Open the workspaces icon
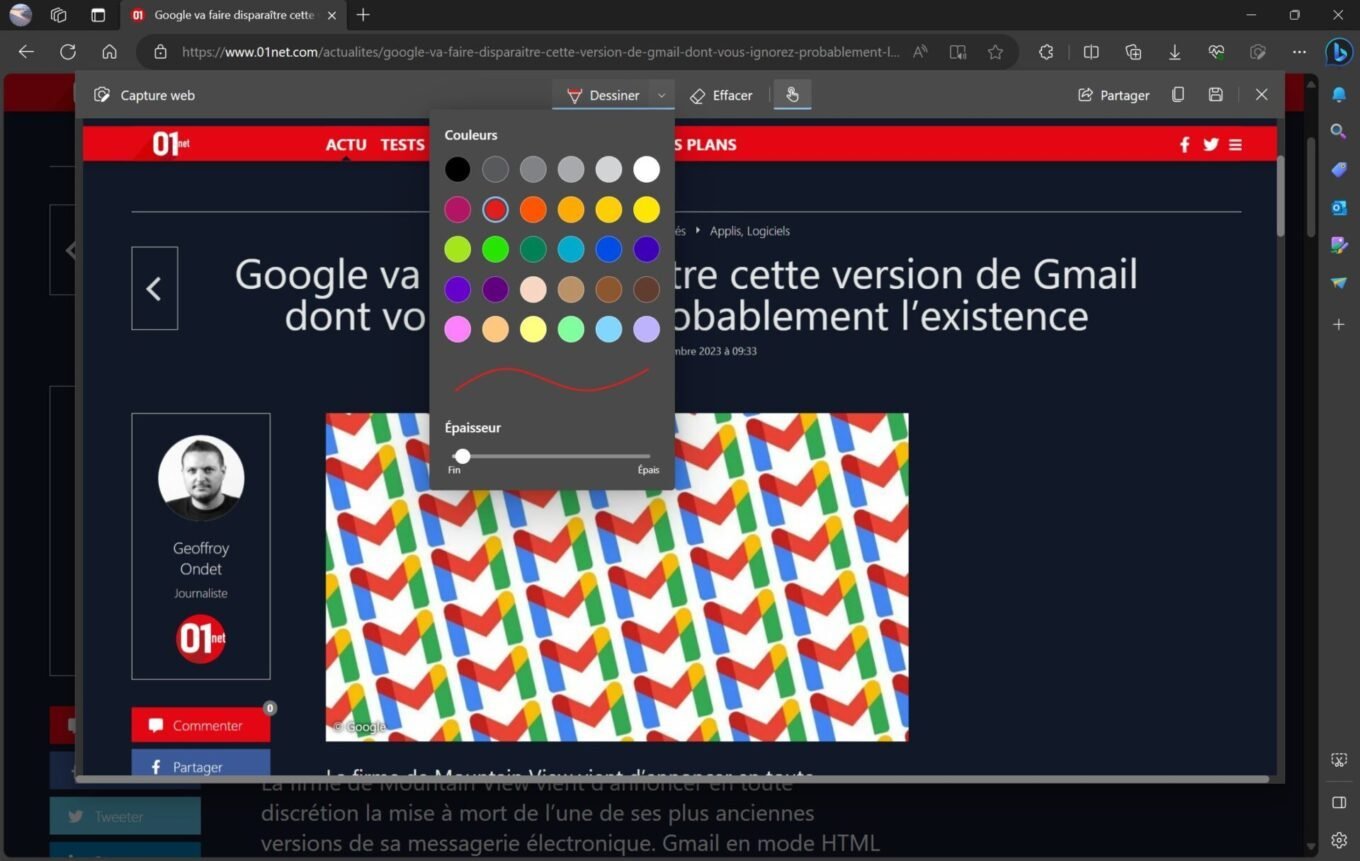 pyautogui.click(x=59, y=15)
